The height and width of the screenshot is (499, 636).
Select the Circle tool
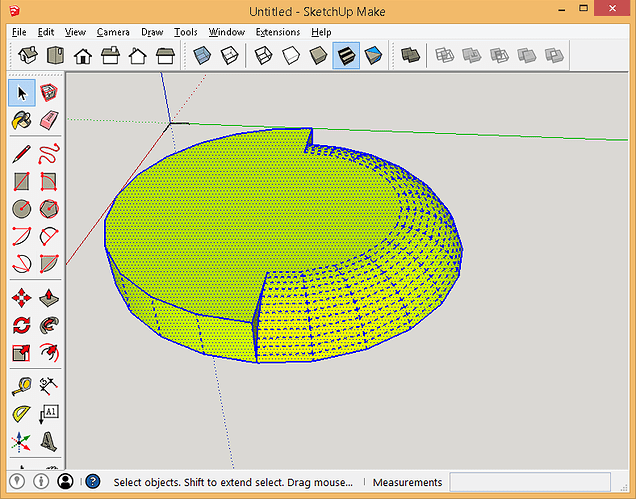point(22,209)
